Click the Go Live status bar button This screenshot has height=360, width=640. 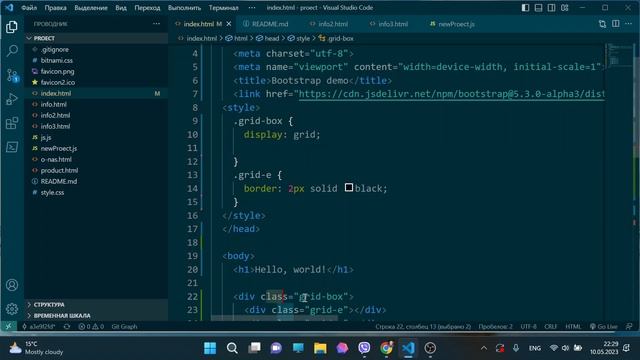click(604, 327)
